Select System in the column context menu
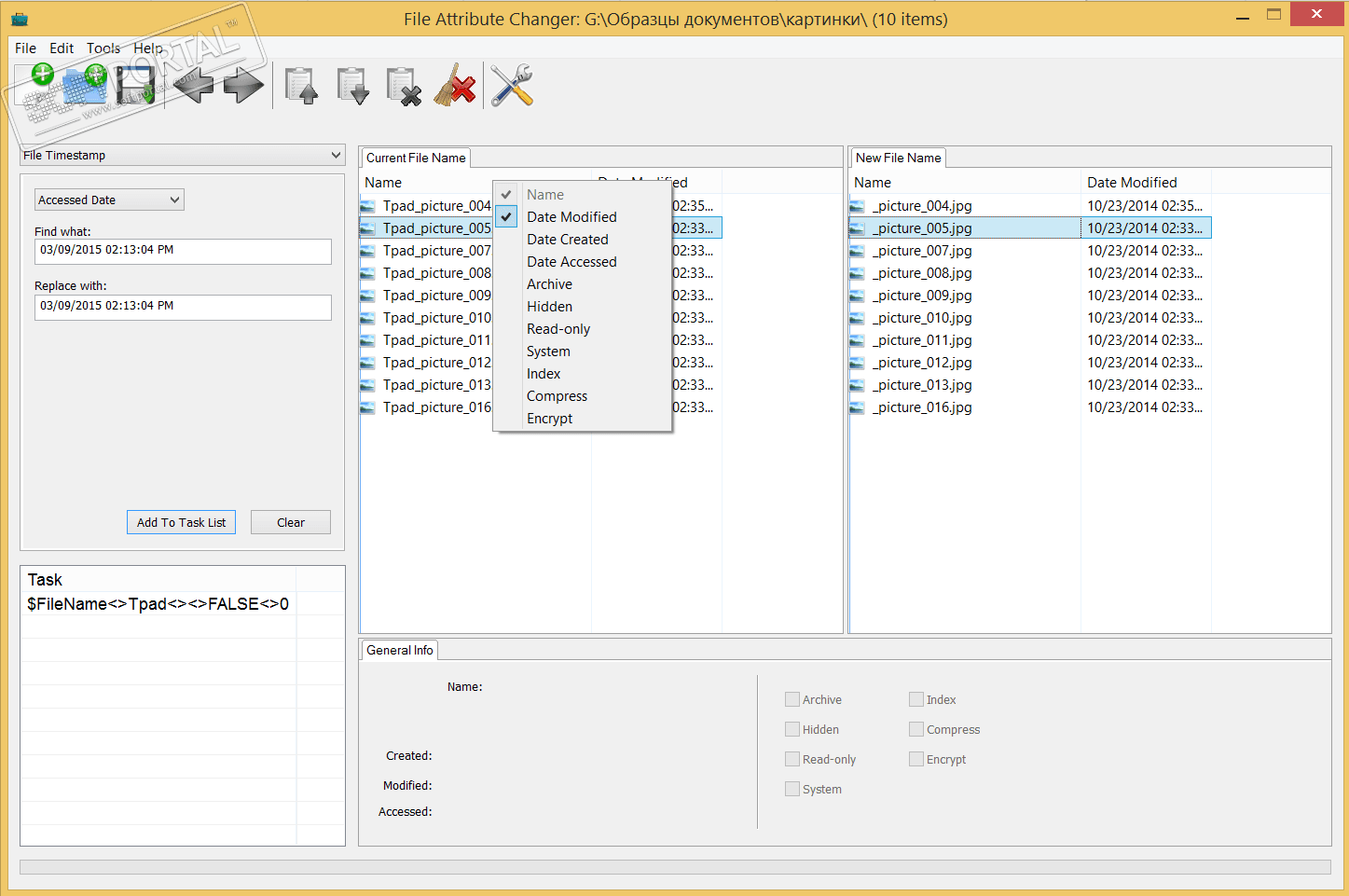 click(583, 352)
